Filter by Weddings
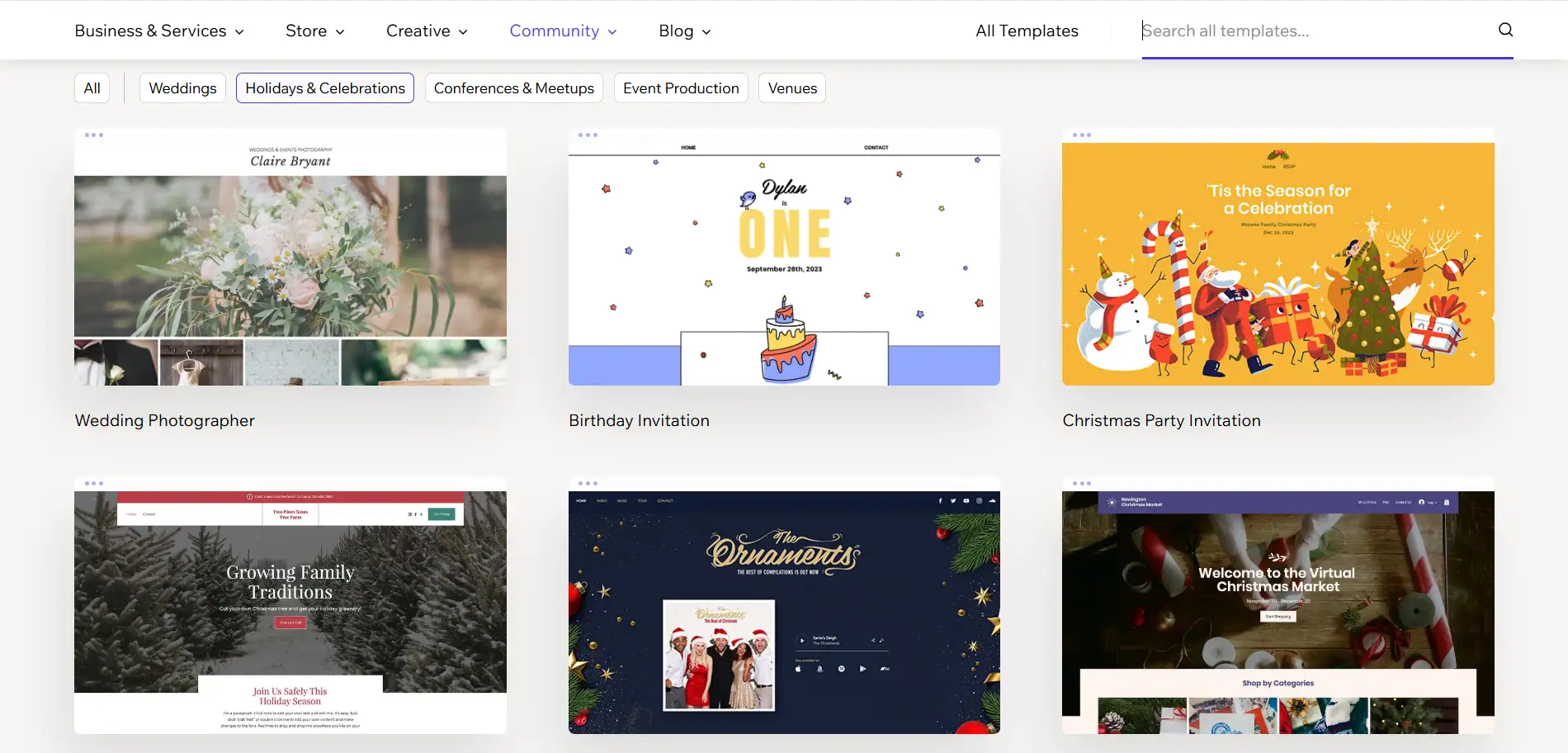This screenshot has height=753, width=1568. [x=182, y=88]
